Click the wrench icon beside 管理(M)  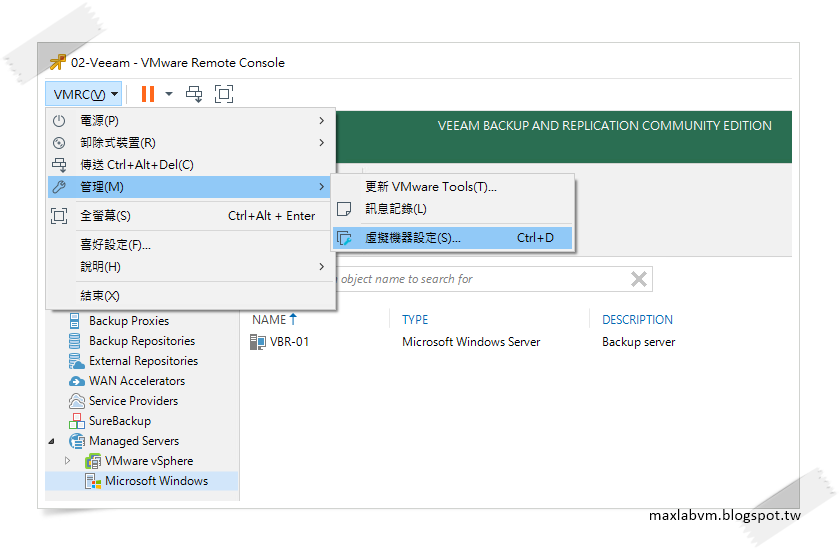click(x=59, y=187)
